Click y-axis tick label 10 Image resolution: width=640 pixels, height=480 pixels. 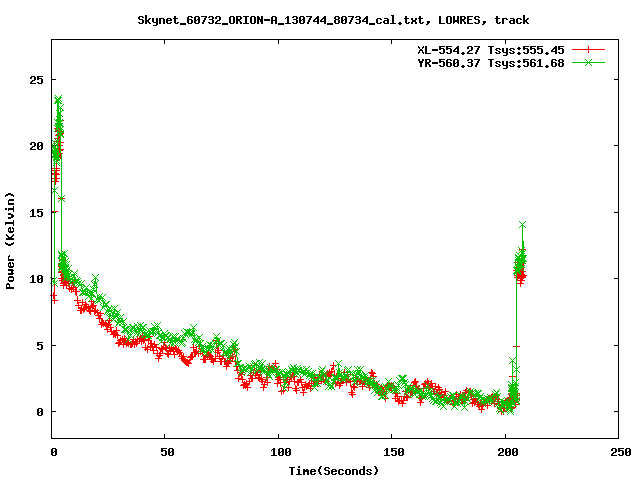pyautogui.click(x=36, y=279)
